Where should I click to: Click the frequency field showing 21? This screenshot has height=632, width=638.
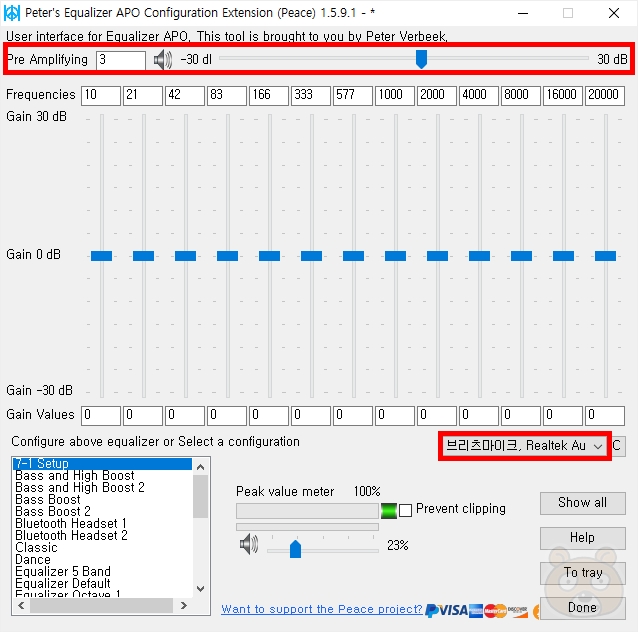coord(143,96)
